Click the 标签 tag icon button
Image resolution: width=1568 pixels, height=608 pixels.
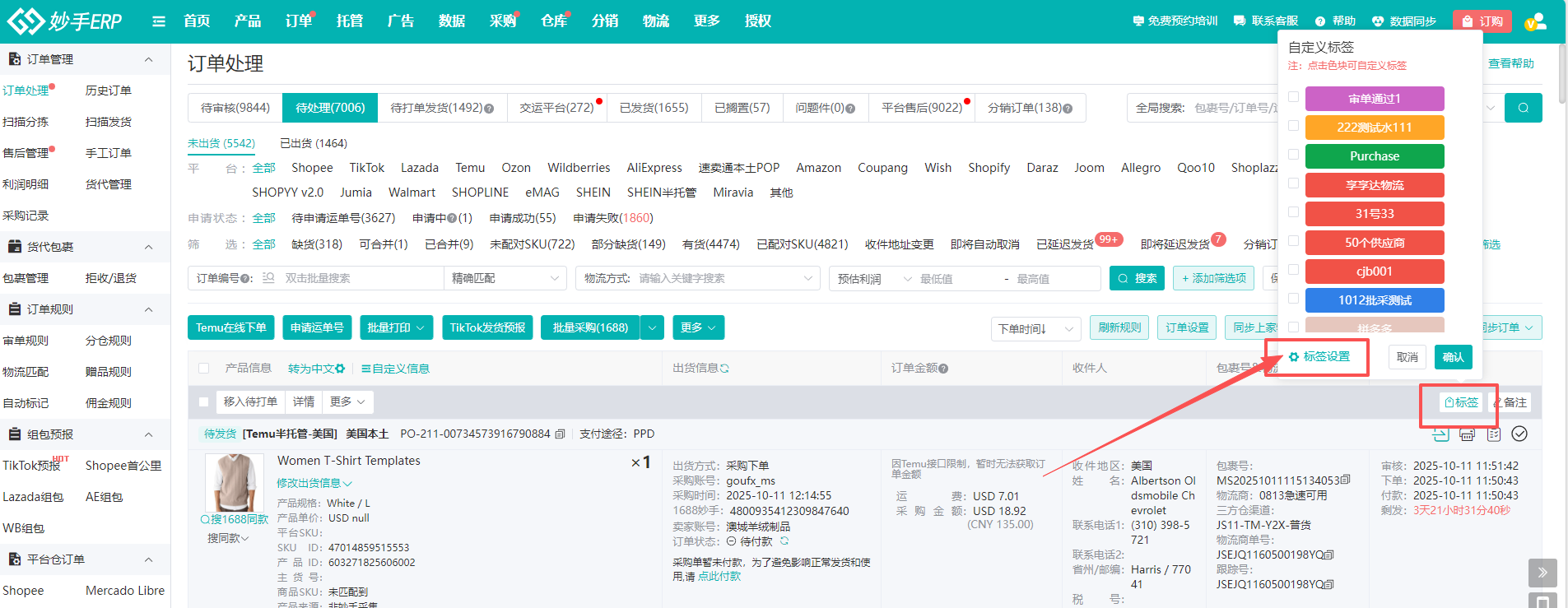point(1462,402)
